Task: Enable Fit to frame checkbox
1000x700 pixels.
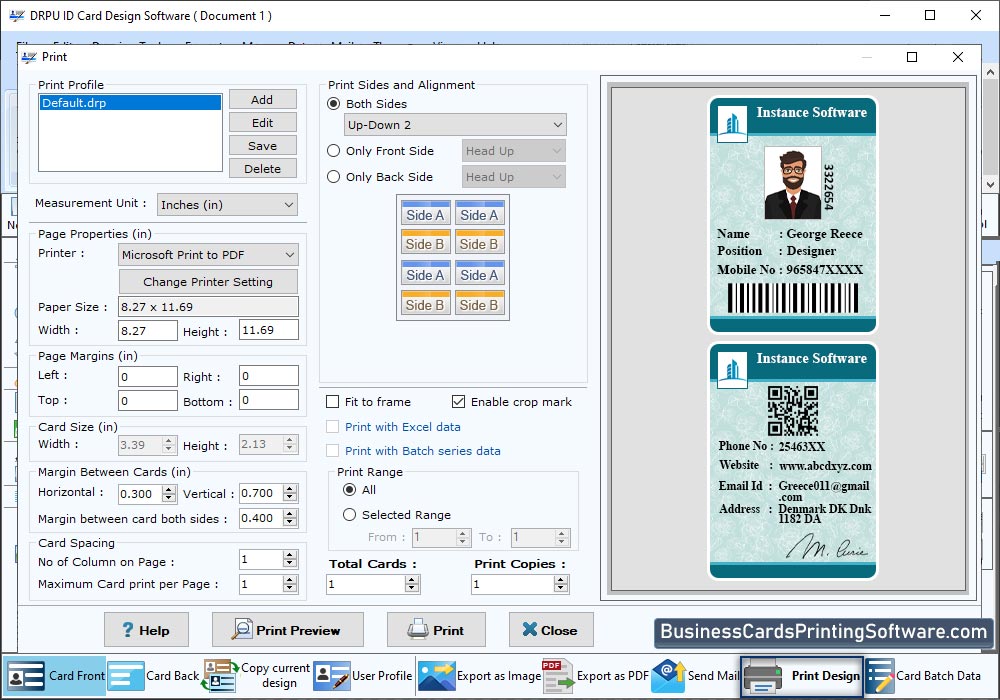Action: click(332, 402)
